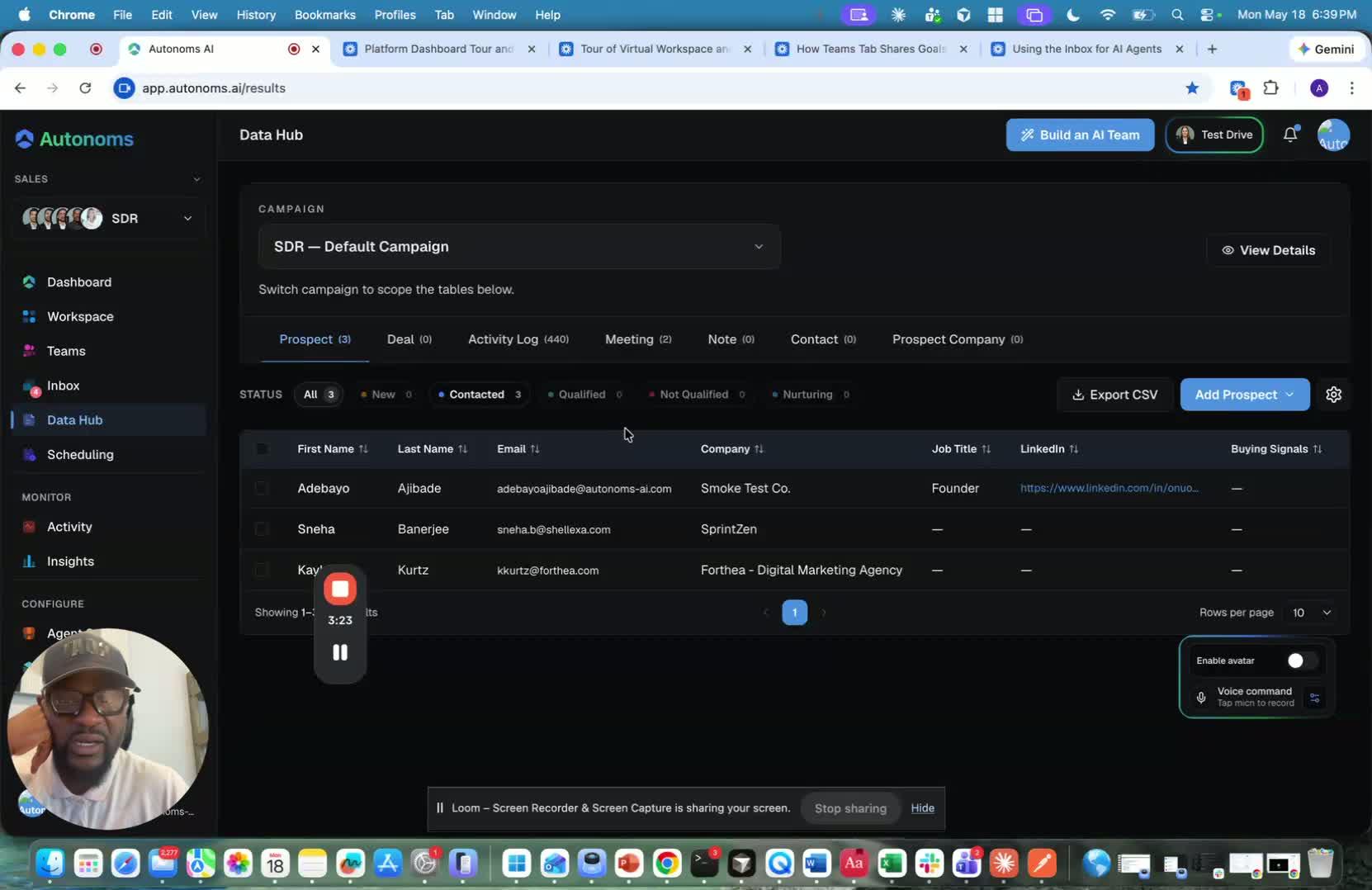Open Scheduling in the sidebar
This screenshot has width=1372, height=890.
(x=80, y=454)
